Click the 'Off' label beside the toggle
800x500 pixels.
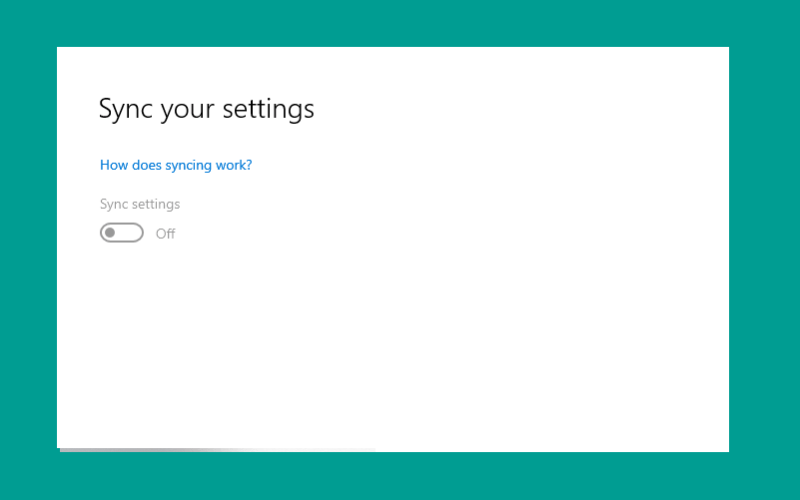(x=165, y=234)
